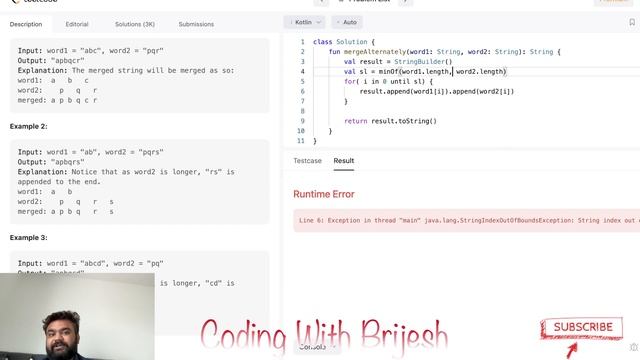This screenshot has height=360, width=640.
Task: Click 'Input: word1 = "ab", word2 = "pqrs"' text
Action: coord(91,152)
